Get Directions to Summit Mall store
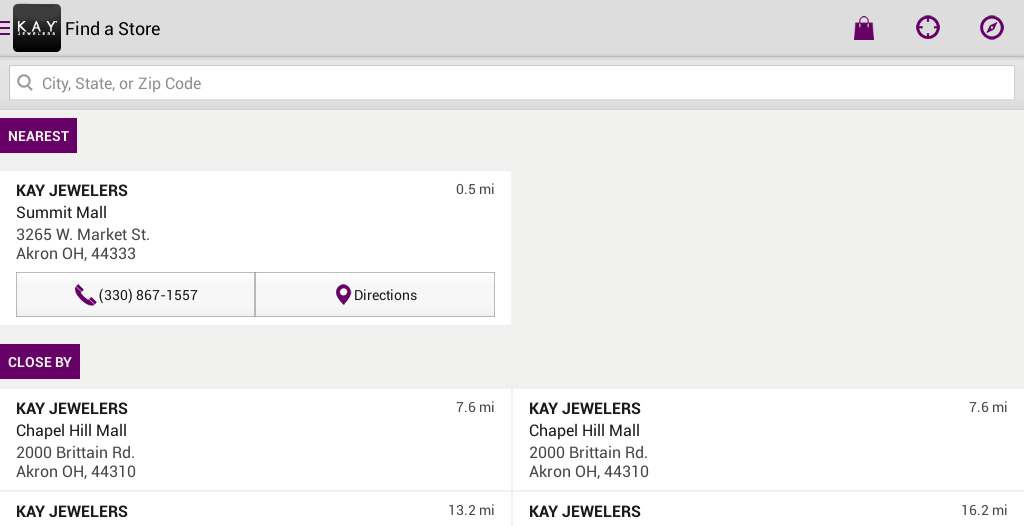 [375, 295]
